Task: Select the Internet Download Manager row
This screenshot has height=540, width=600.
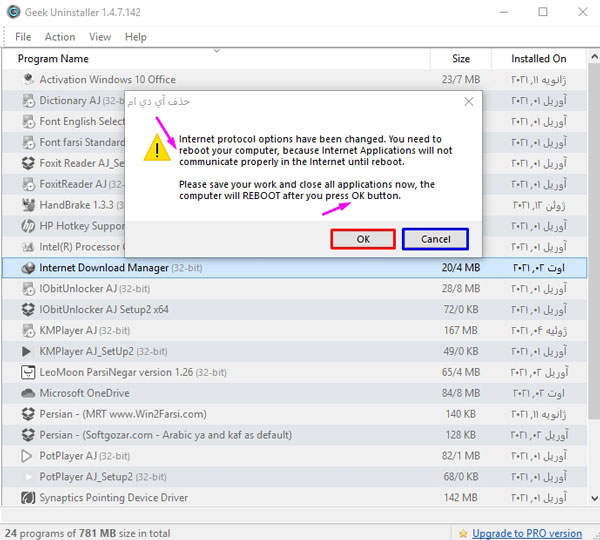Action: click(x=295, y=268)
